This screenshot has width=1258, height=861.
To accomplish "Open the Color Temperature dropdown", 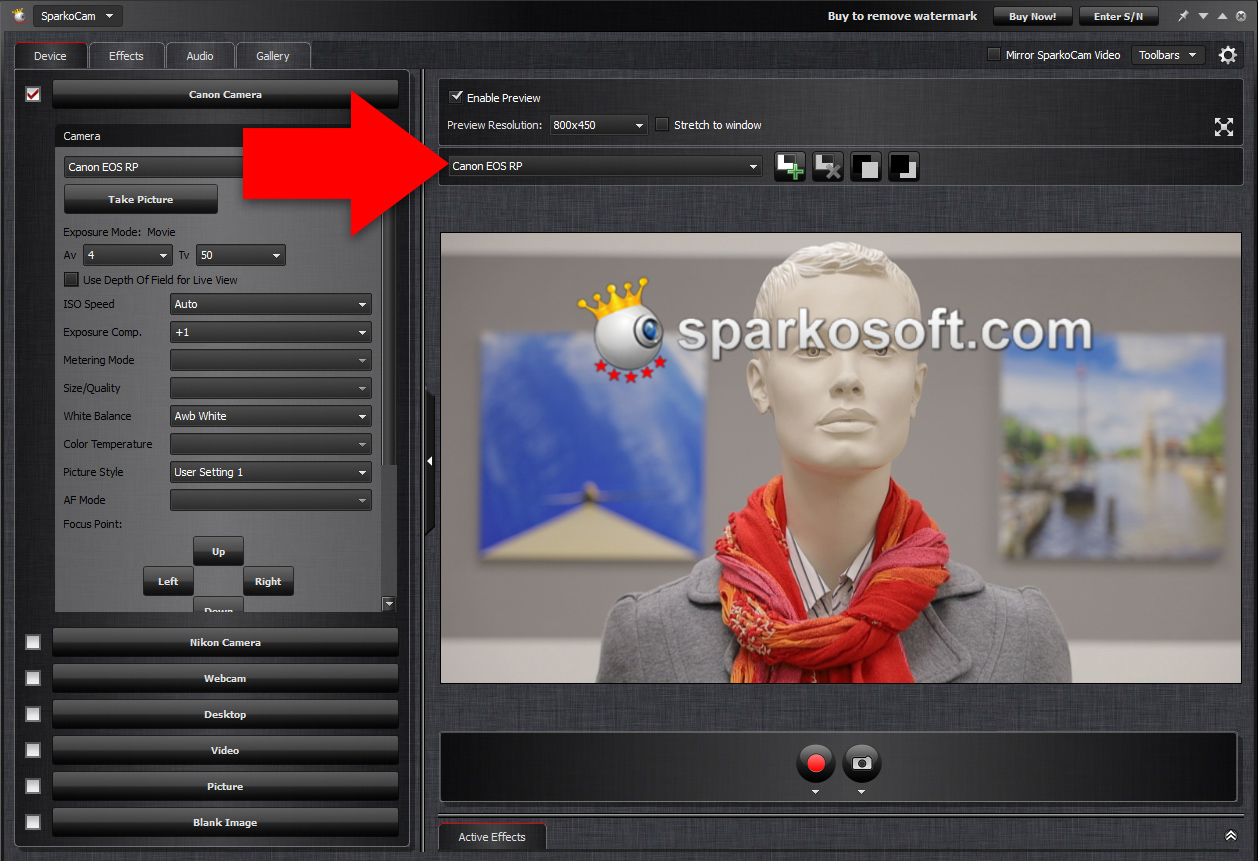I will click(x=271, y=444).
